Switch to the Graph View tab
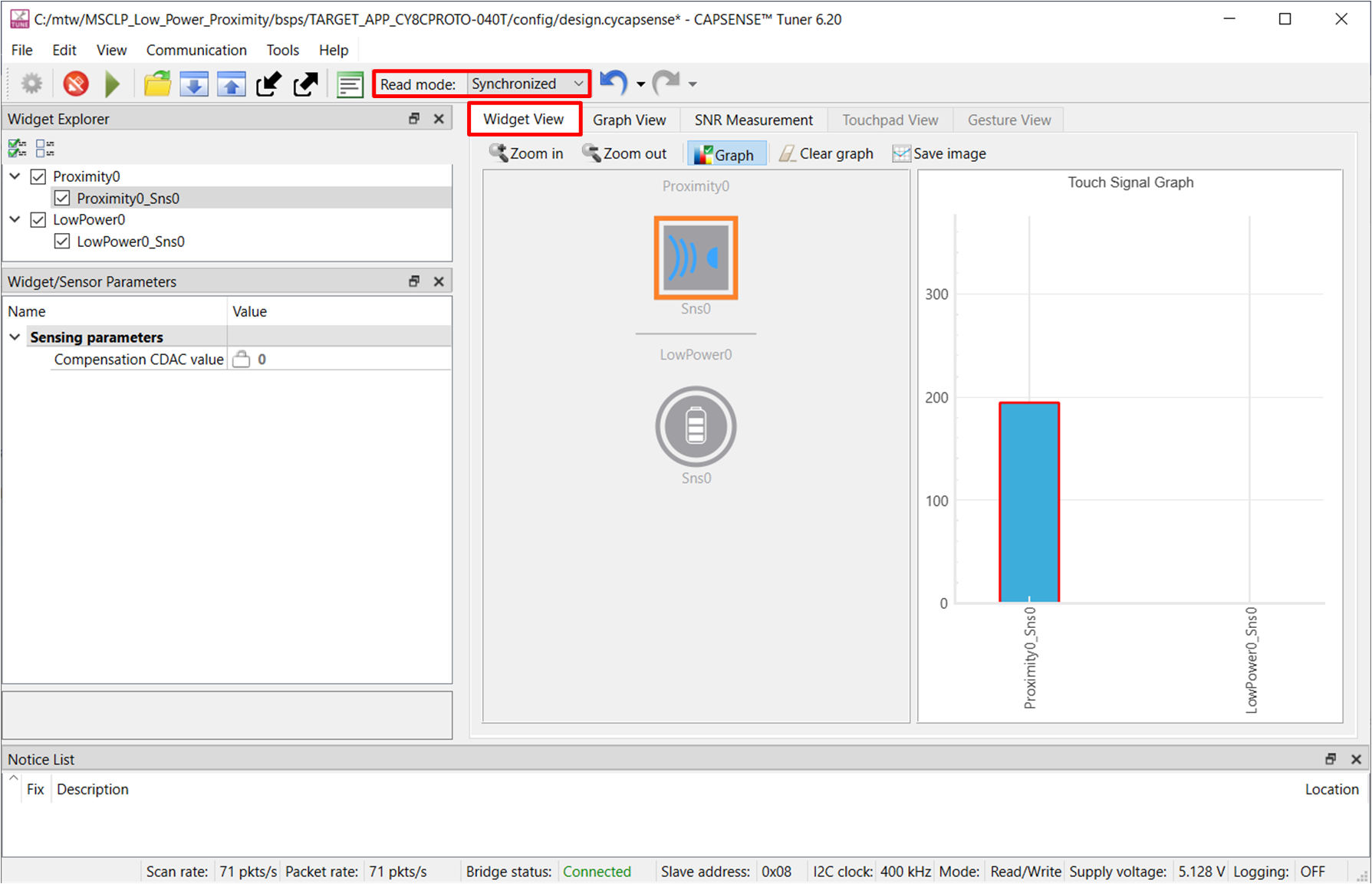The height and width of the screenshot is (884, 1372). 630,120
